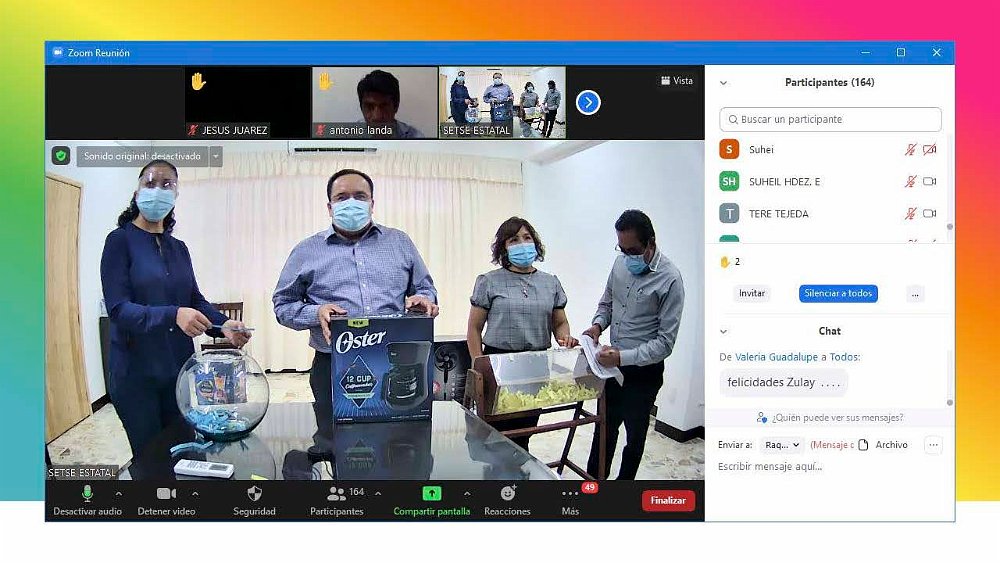Click the red Finalizar button
Viewport: 1000px width, 563px height.
(668, 500)
